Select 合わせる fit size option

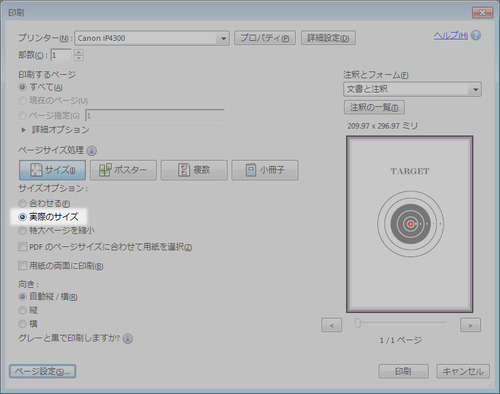22,203
